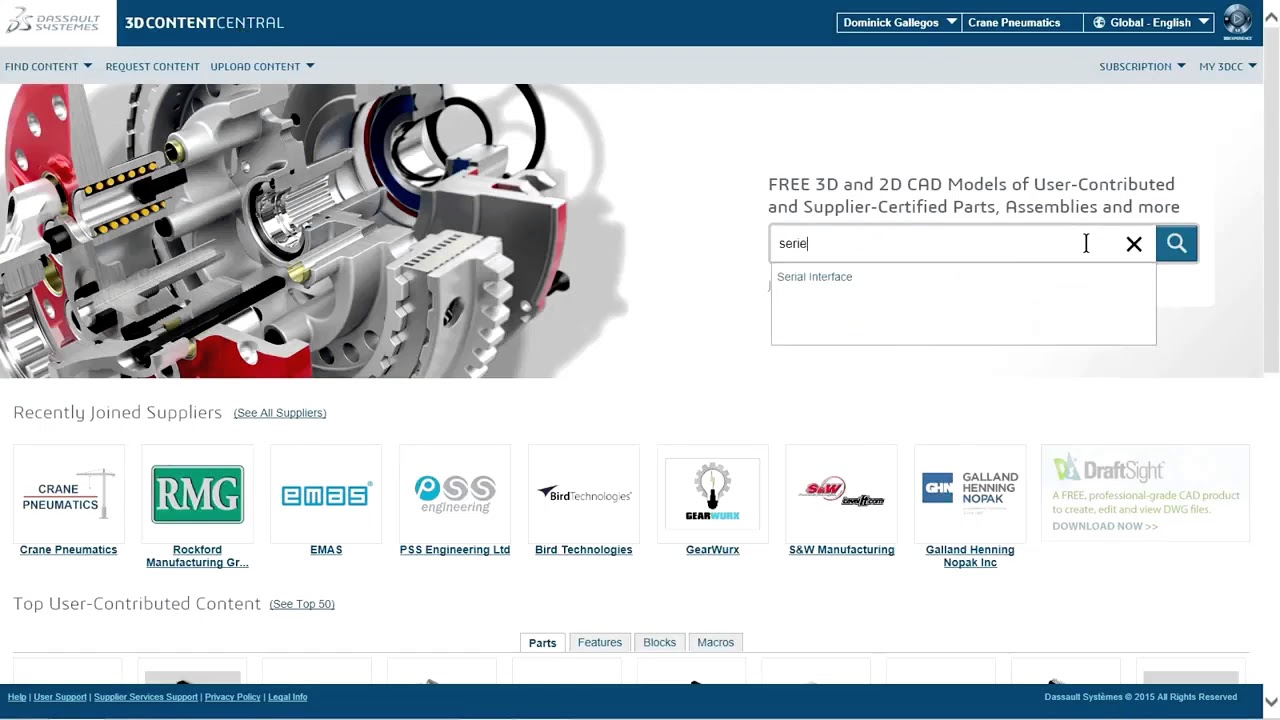Viewport: 1280px width, 720px height.
Task: Expand the Subscription menu
Action: (x=1142, y=66)
